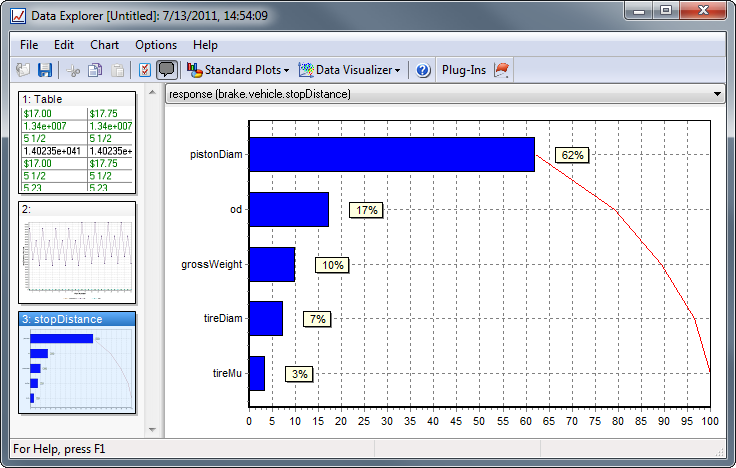Toggle the speech bubble labels button

167,70
